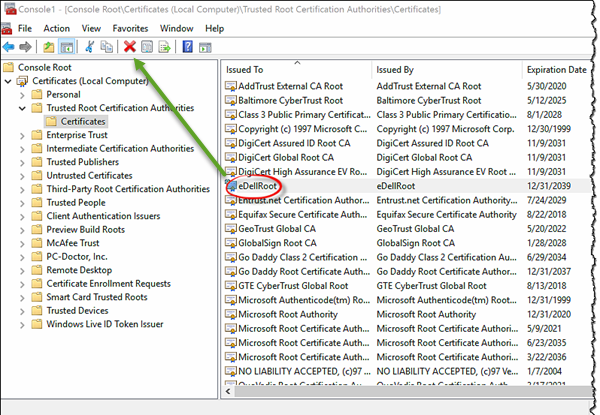Select Go Daddy Root Certificate Authority row
The width and height of the screenshot is (600, 415).
tap(408, 272)
